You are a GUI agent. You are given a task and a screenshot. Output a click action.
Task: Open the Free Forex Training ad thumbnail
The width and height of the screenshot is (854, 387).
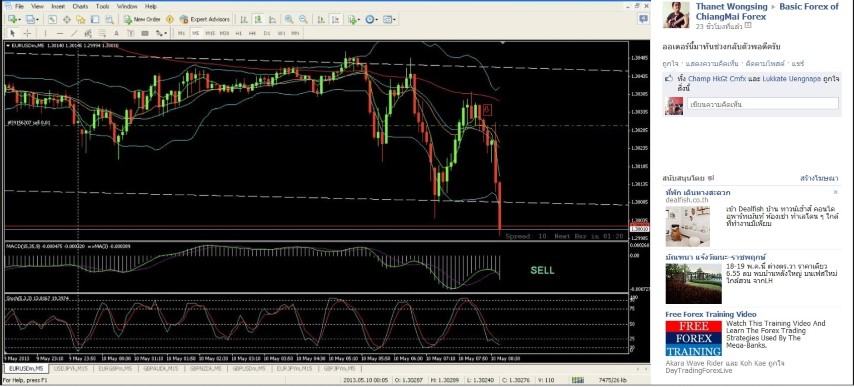point(693,338)
